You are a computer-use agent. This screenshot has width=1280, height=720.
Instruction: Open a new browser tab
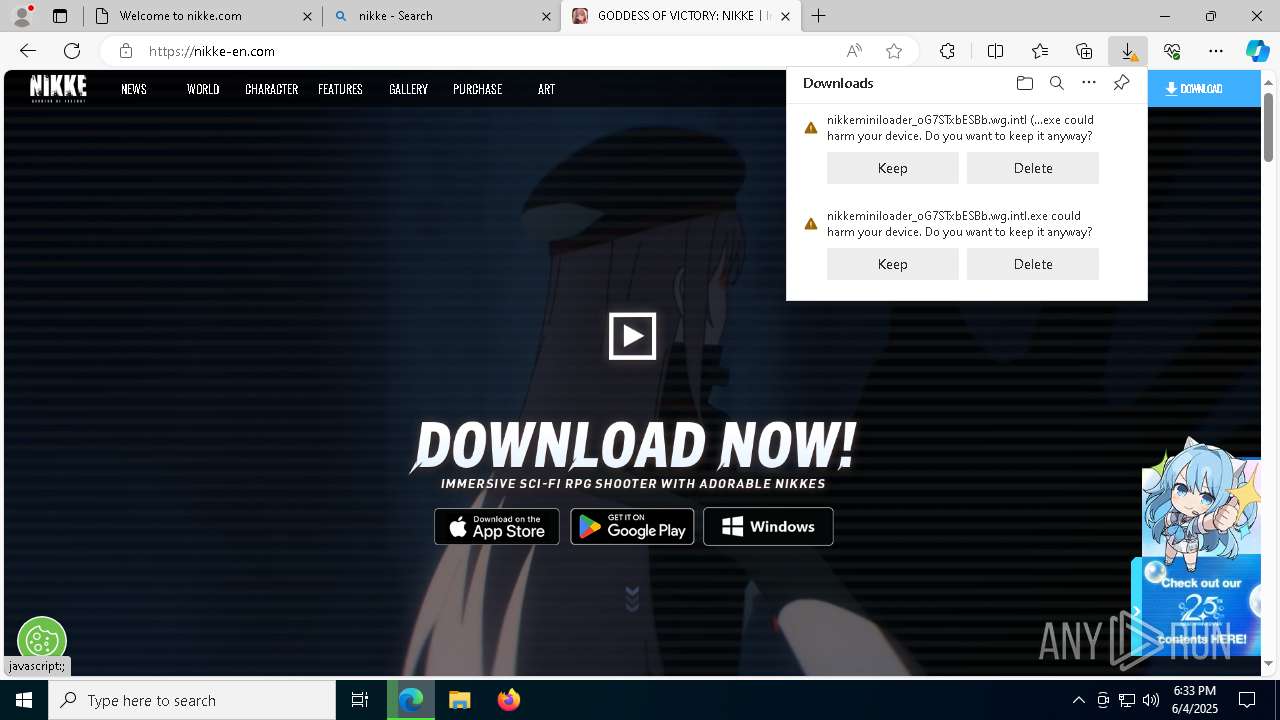[x=819, y=16]
